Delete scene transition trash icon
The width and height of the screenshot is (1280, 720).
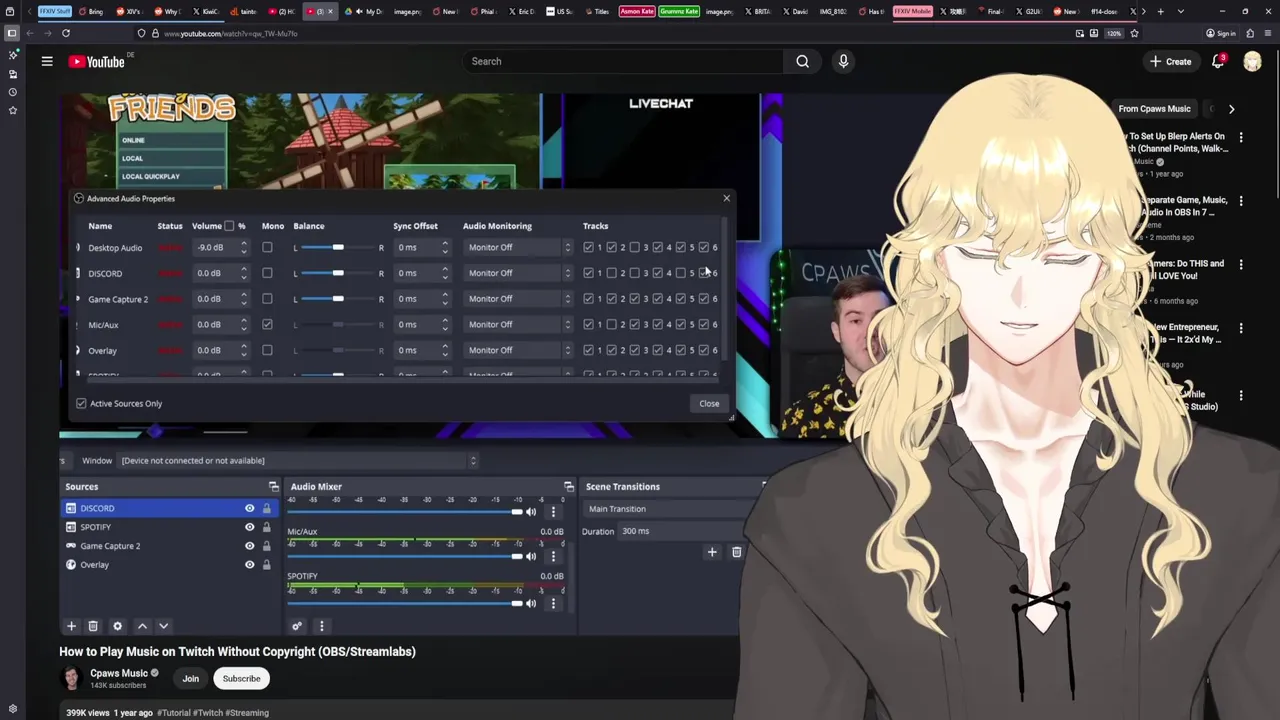pos(736,552)
